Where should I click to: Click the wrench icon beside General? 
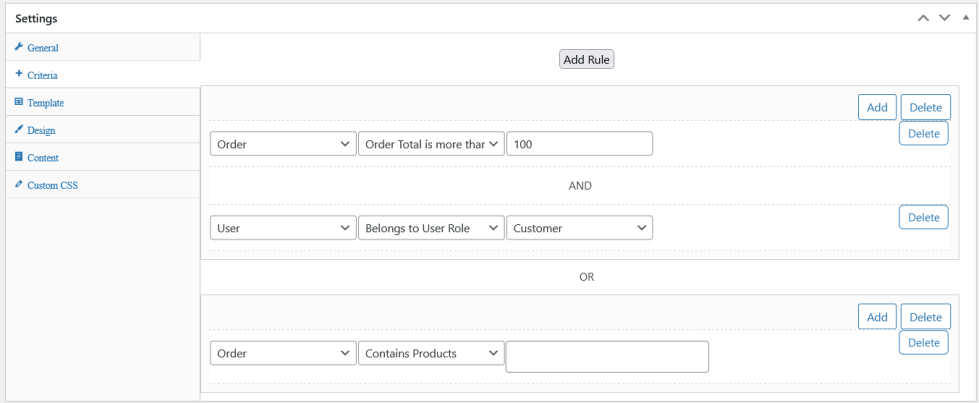tap(19, 47)
